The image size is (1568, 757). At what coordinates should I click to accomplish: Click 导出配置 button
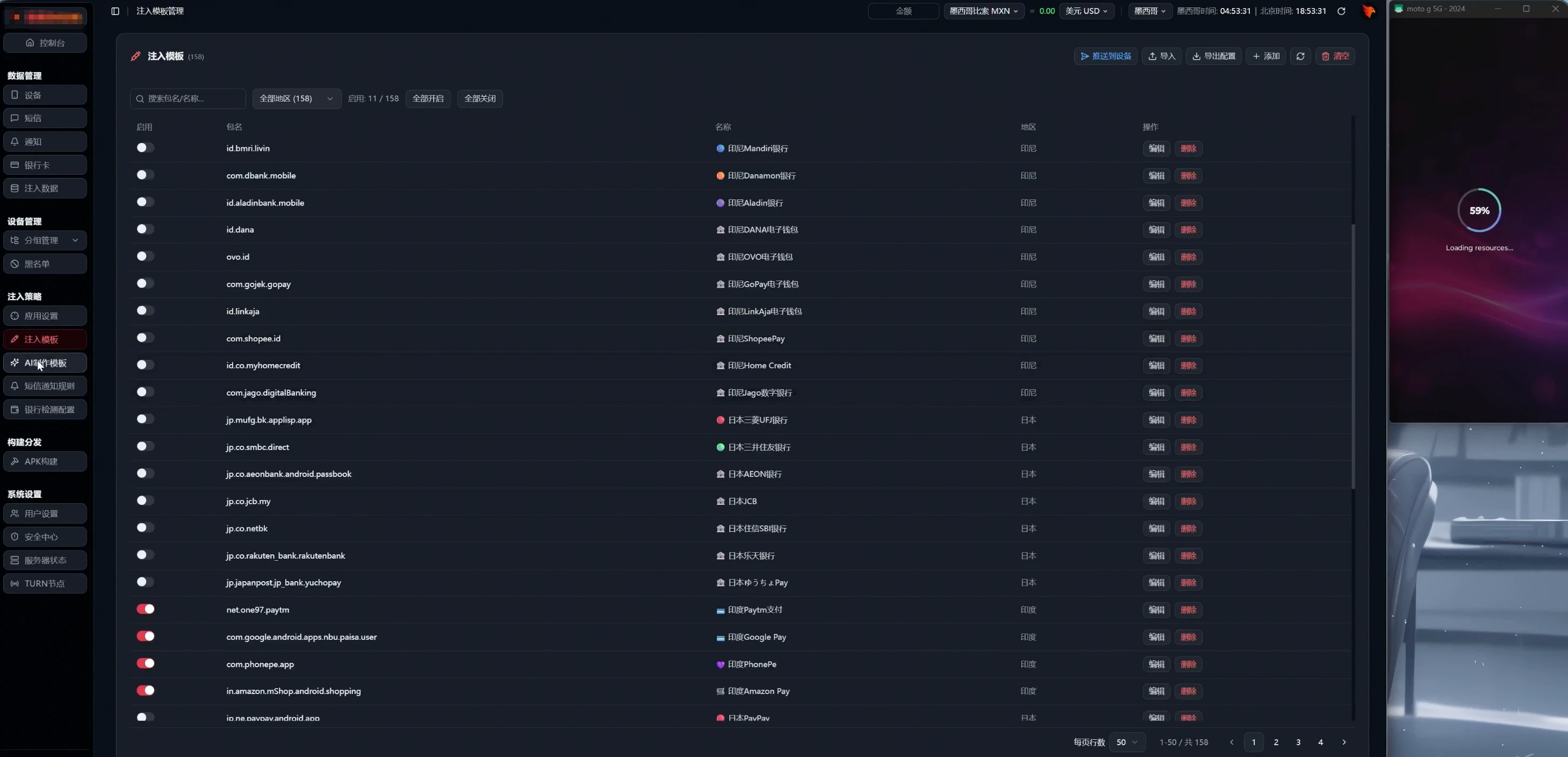pyautogui.click(x=1213, y=56)
